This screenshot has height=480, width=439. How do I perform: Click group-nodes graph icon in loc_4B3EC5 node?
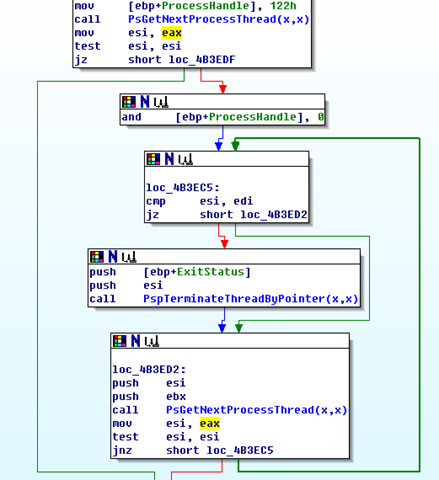(x=186, y=160)
